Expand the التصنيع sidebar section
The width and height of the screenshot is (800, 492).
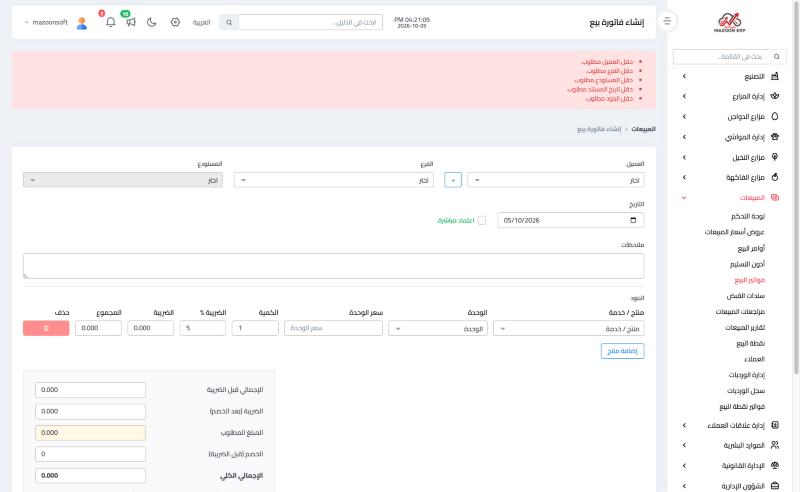click(x=684, y=76)
